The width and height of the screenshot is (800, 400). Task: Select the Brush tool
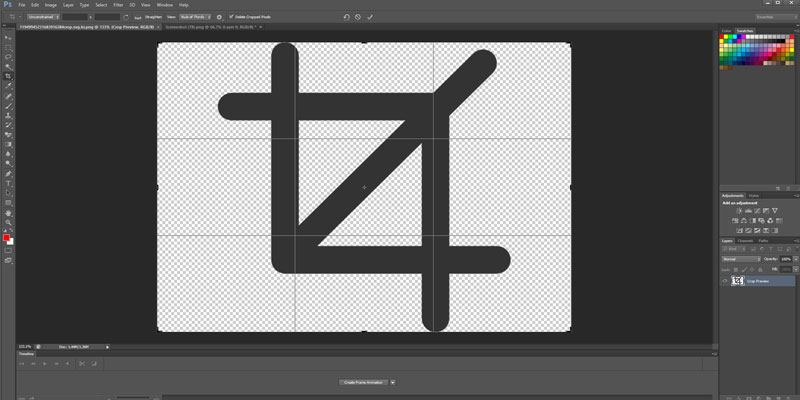8,106
